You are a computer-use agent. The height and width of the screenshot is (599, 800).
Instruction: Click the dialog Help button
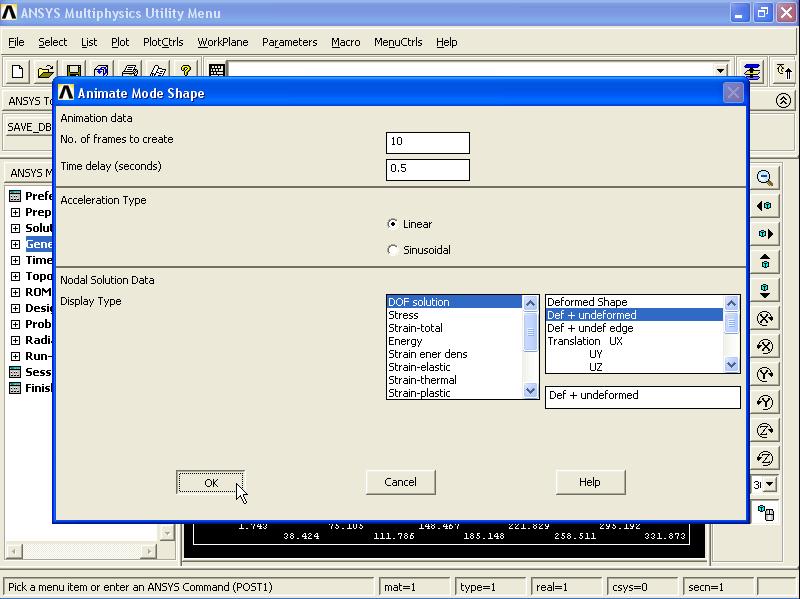[590, 482]
